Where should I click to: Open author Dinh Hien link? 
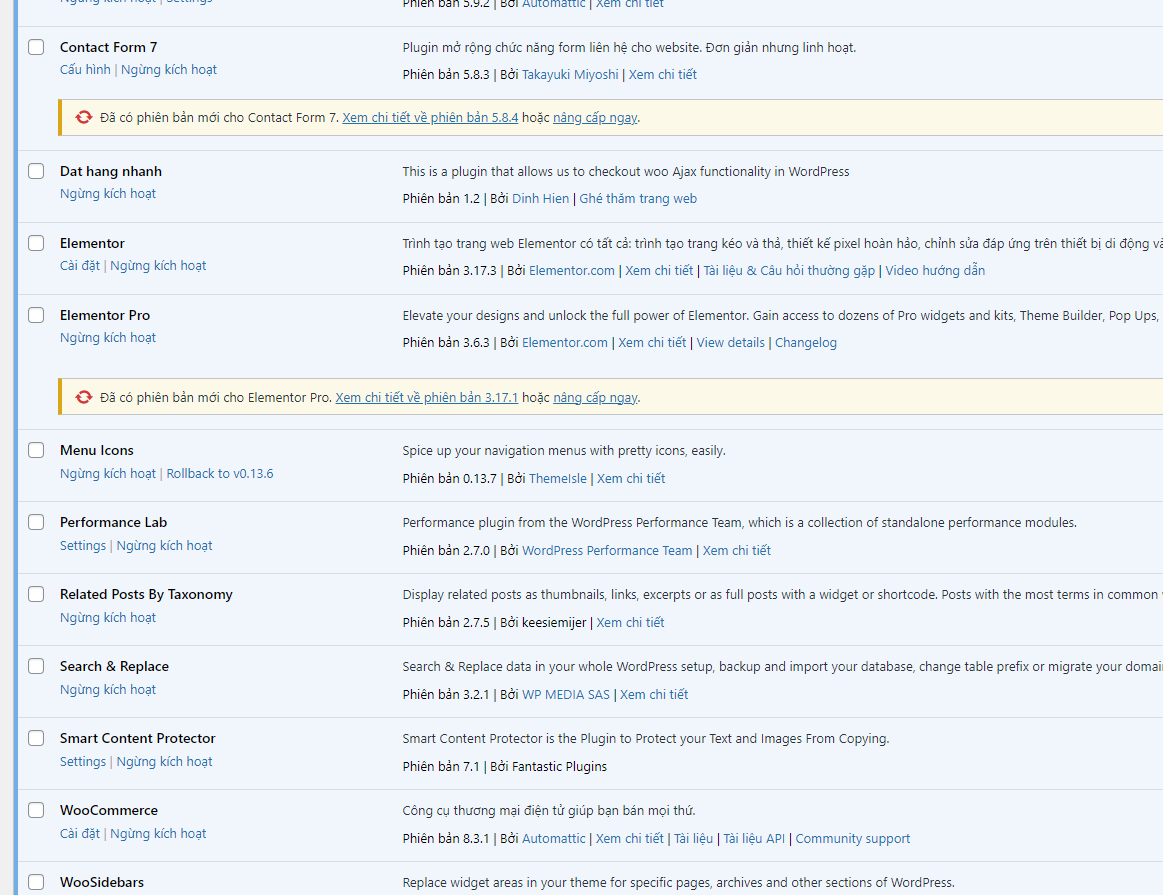point(541,198)
